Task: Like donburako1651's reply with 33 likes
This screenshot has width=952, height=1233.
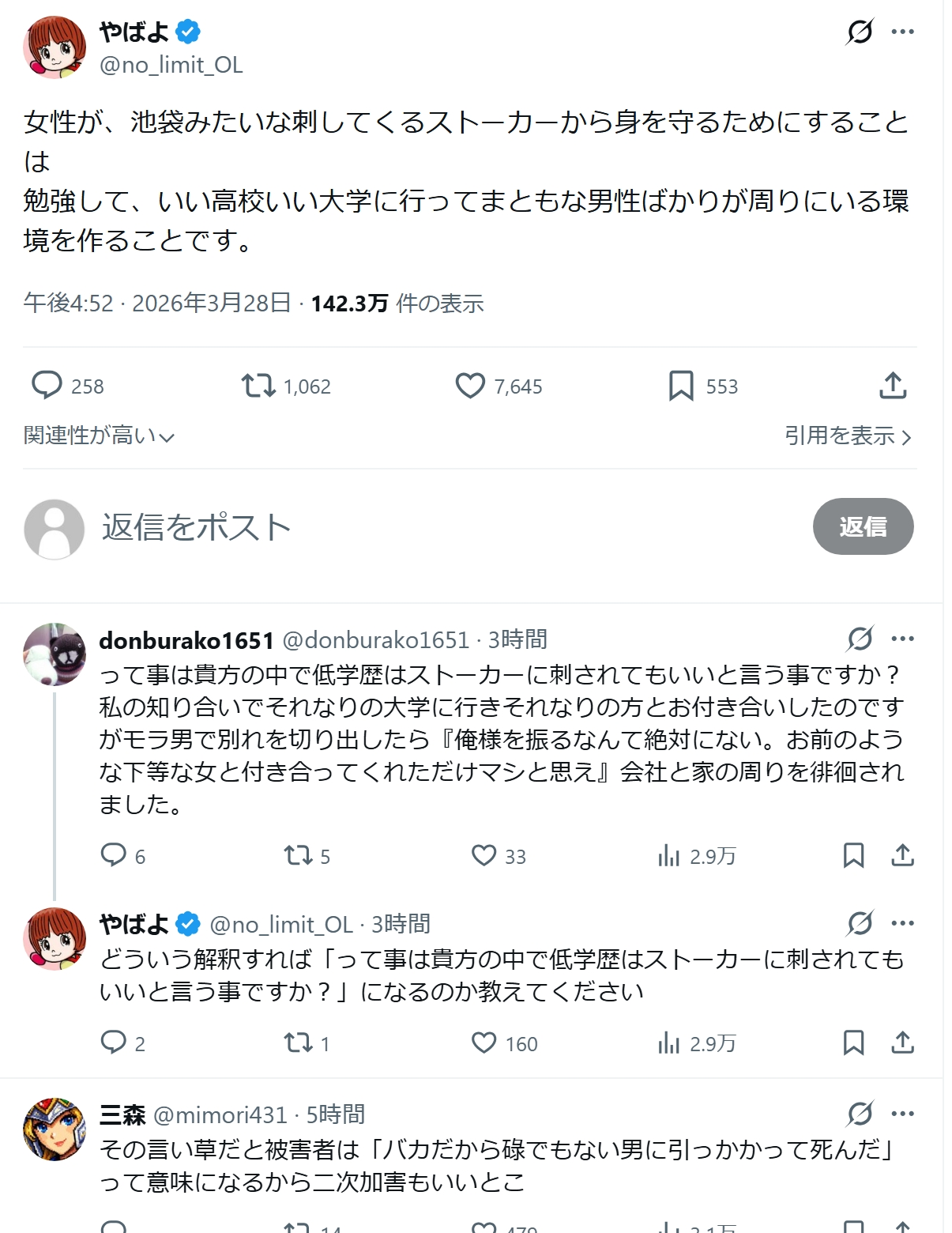Action: [484, 855]
